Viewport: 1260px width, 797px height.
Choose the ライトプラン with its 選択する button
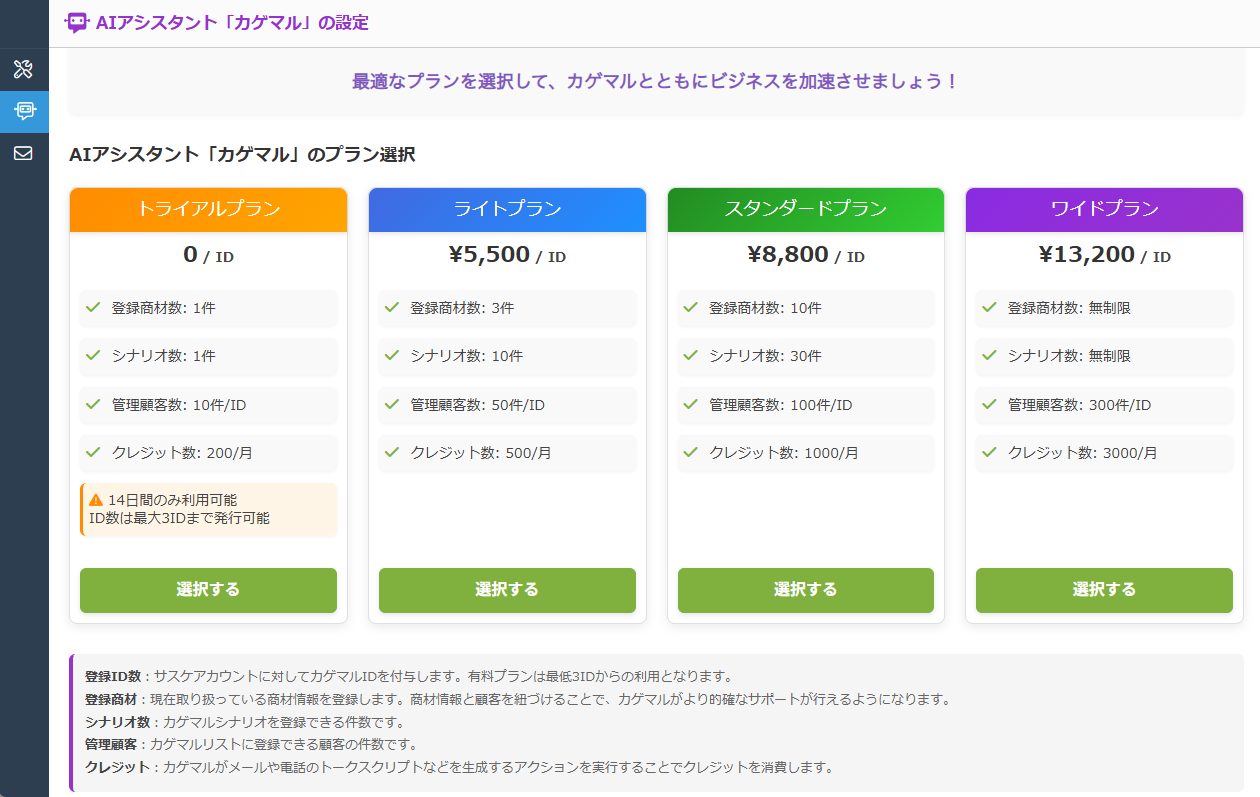coord(507,590)
